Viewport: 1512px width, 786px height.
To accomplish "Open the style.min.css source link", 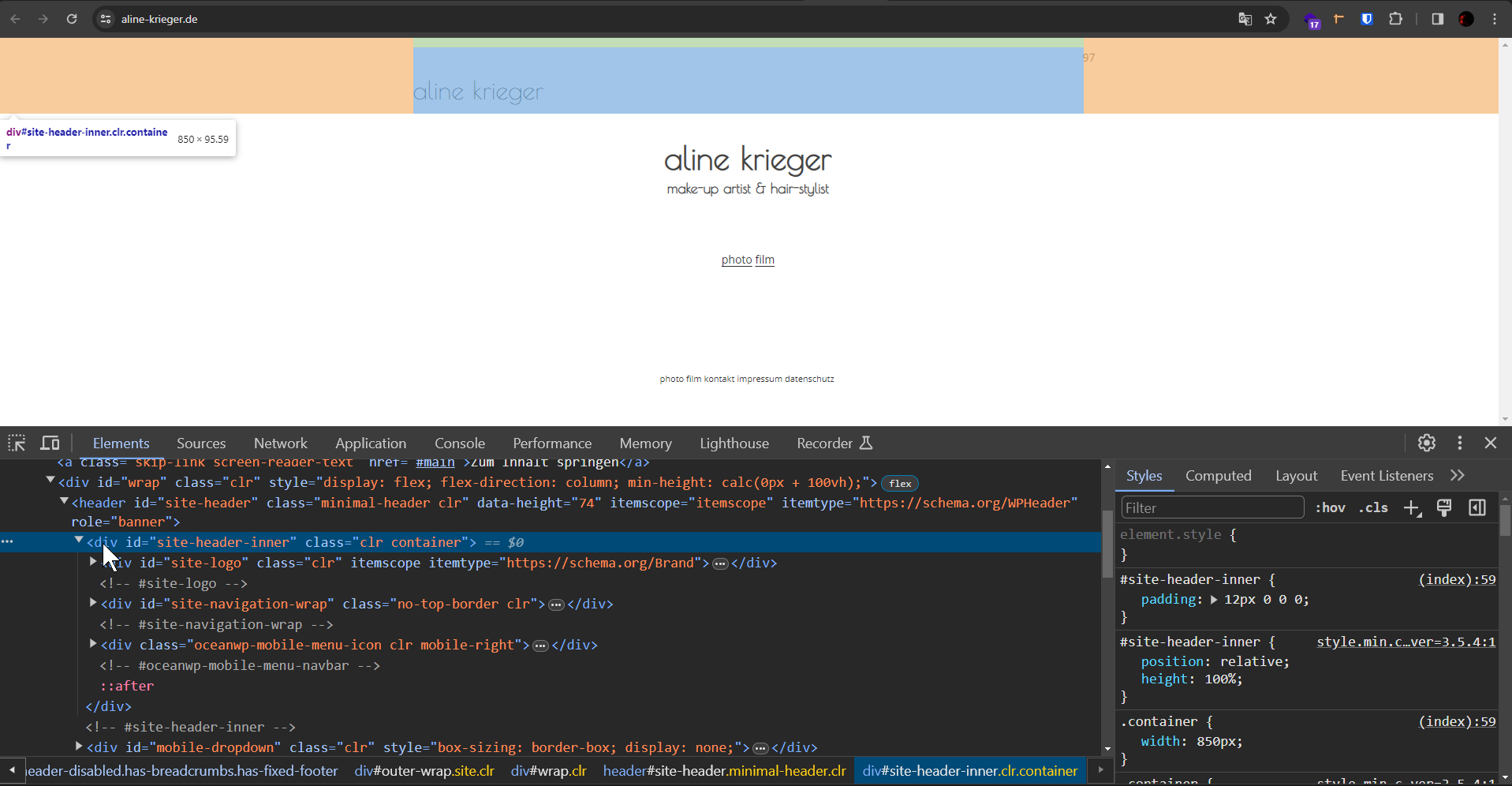I will pyautogui.click(x=1406, y=642).
